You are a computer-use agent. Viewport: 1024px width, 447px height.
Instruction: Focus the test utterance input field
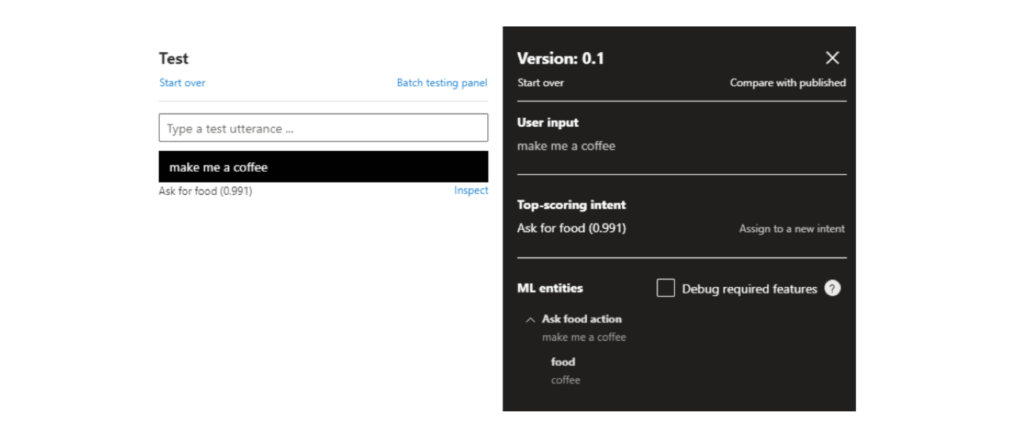pyautogui.click(x=323, y=128)
